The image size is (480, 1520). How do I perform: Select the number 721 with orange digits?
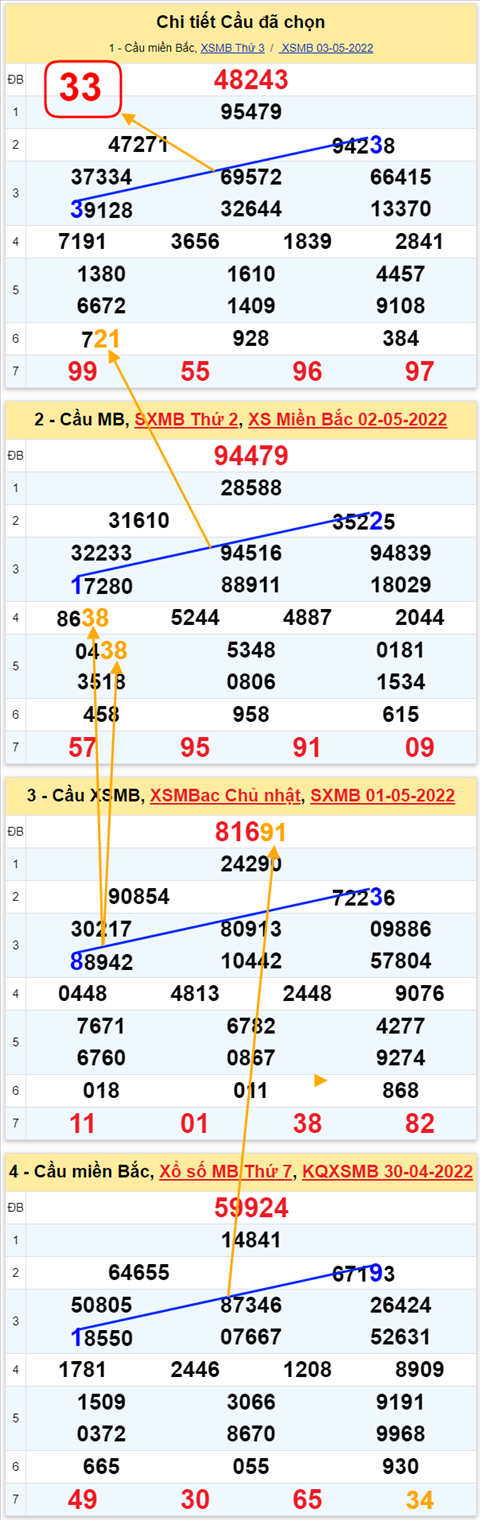pyautogui.click(x=100, y=339)
